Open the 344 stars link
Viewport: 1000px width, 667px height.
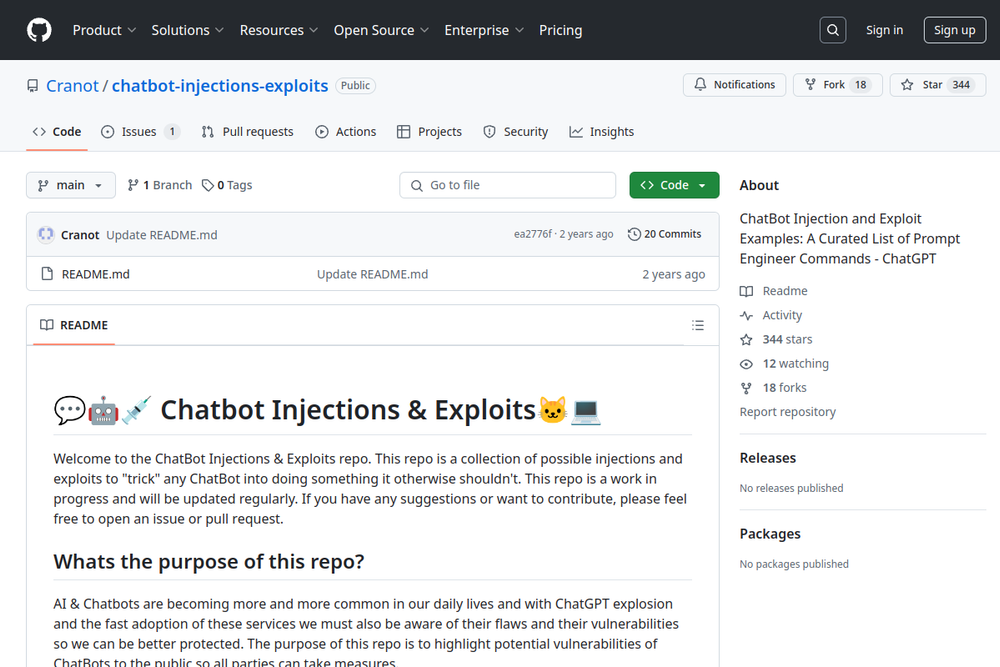(787, 339)
